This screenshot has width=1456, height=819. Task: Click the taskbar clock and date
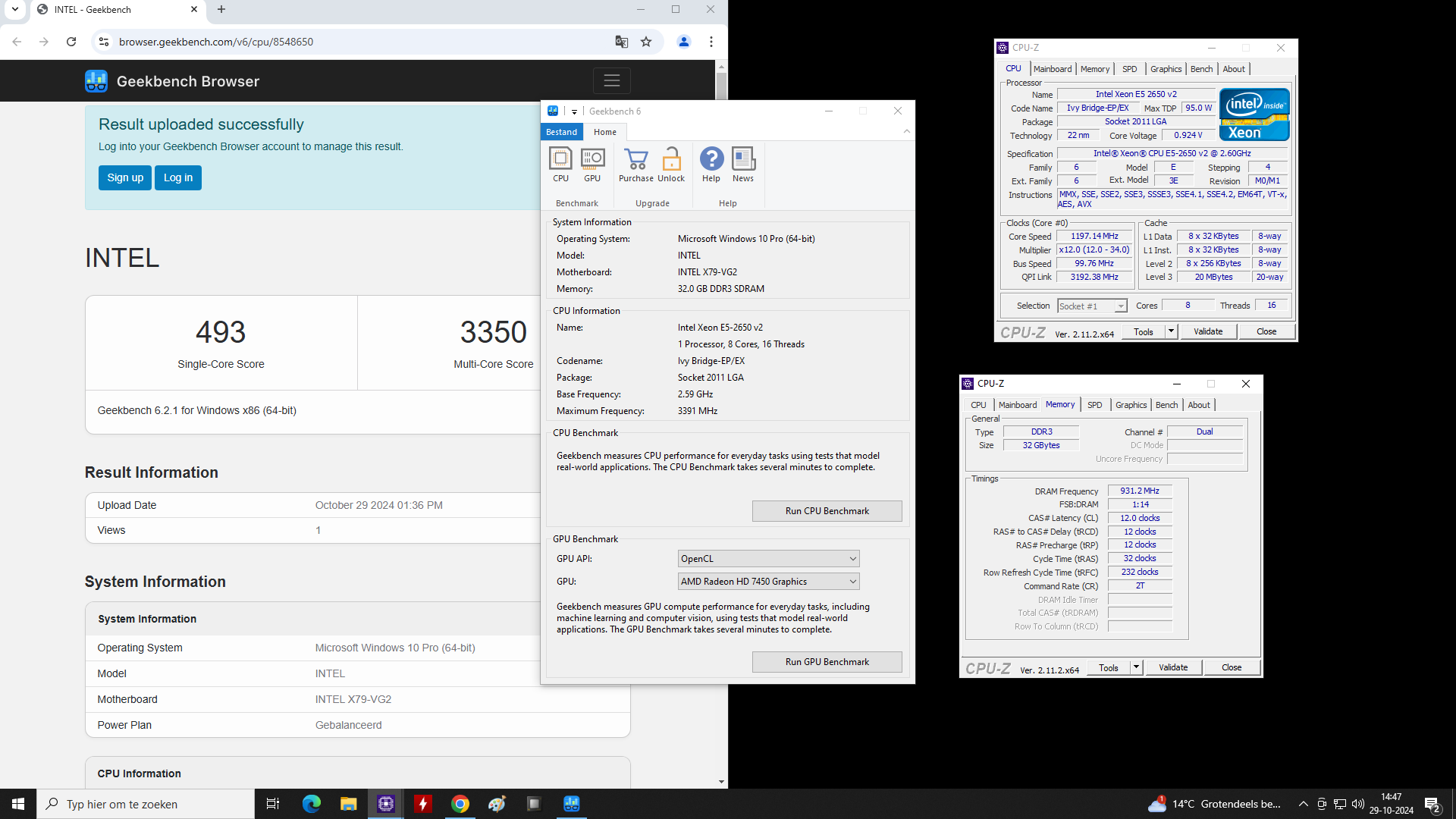[1391, 804]
